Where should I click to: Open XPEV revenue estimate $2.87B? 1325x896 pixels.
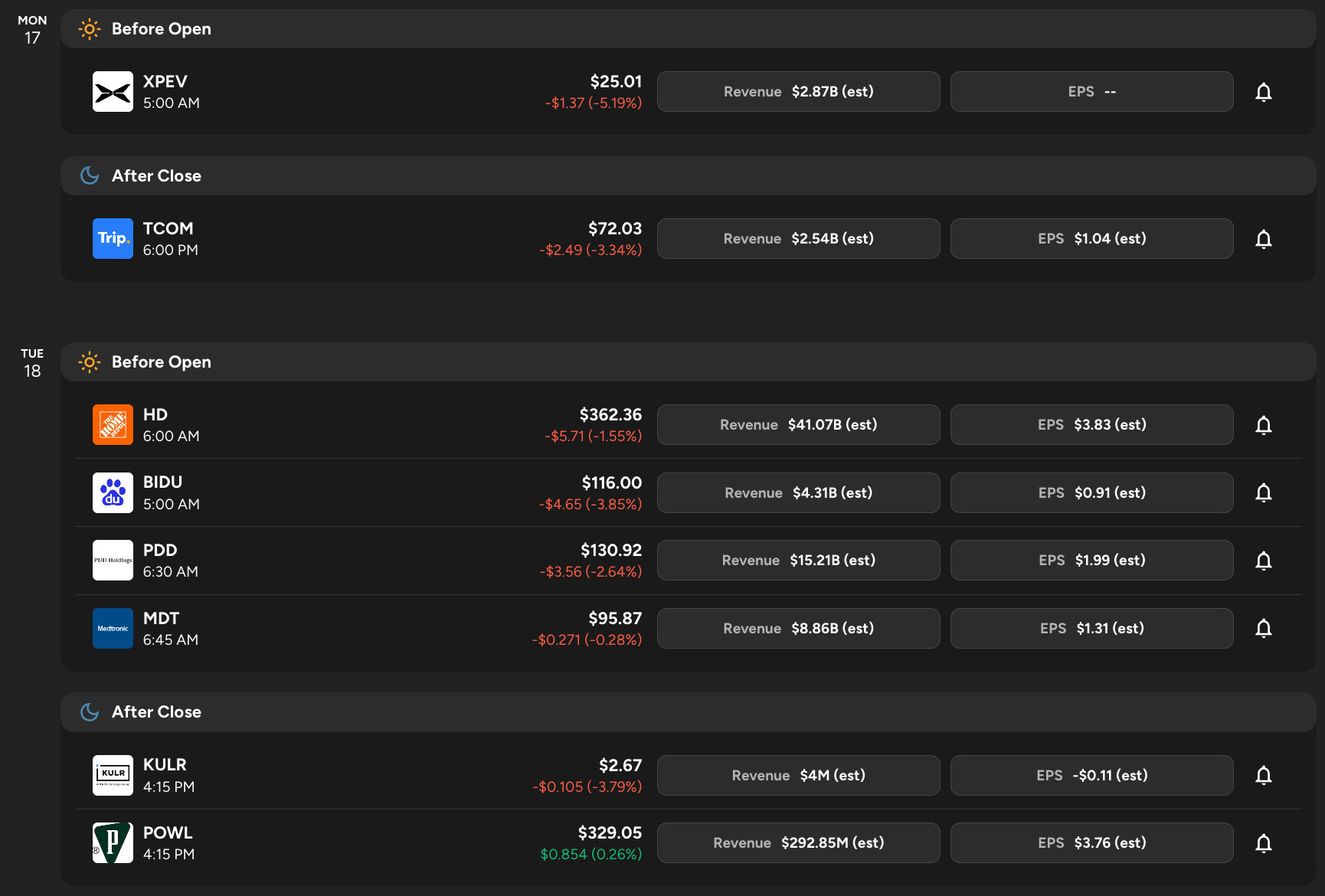(799, 92)
